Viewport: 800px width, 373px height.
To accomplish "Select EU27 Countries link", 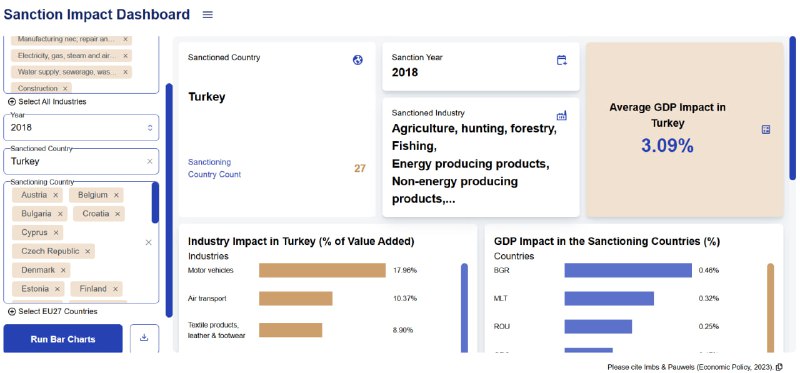I will pyautogui.click(x=58, y=311).
